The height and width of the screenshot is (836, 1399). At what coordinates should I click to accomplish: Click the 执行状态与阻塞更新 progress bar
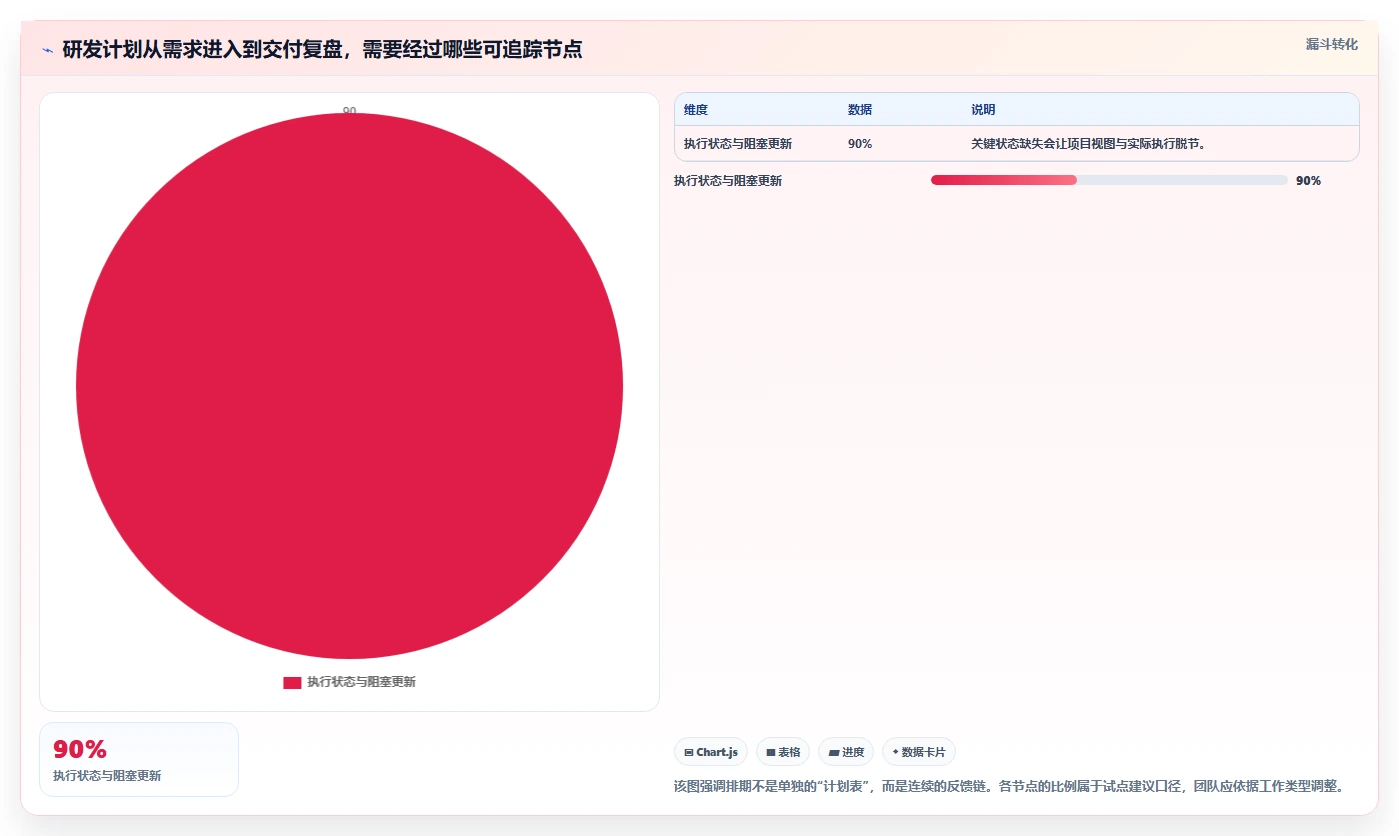pyautogui.click(x=1109, y=180)
